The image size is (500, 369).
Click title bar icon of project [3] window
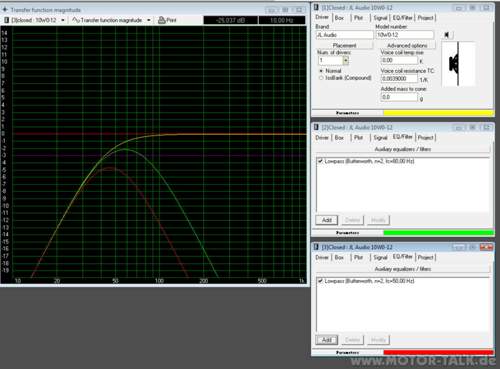tap(316, 247)
